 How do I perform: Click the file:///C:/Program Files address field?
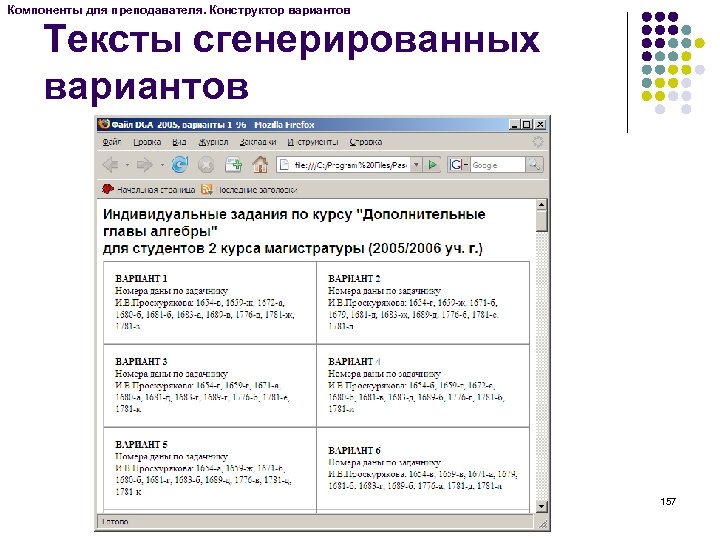[x=343, y=165]
